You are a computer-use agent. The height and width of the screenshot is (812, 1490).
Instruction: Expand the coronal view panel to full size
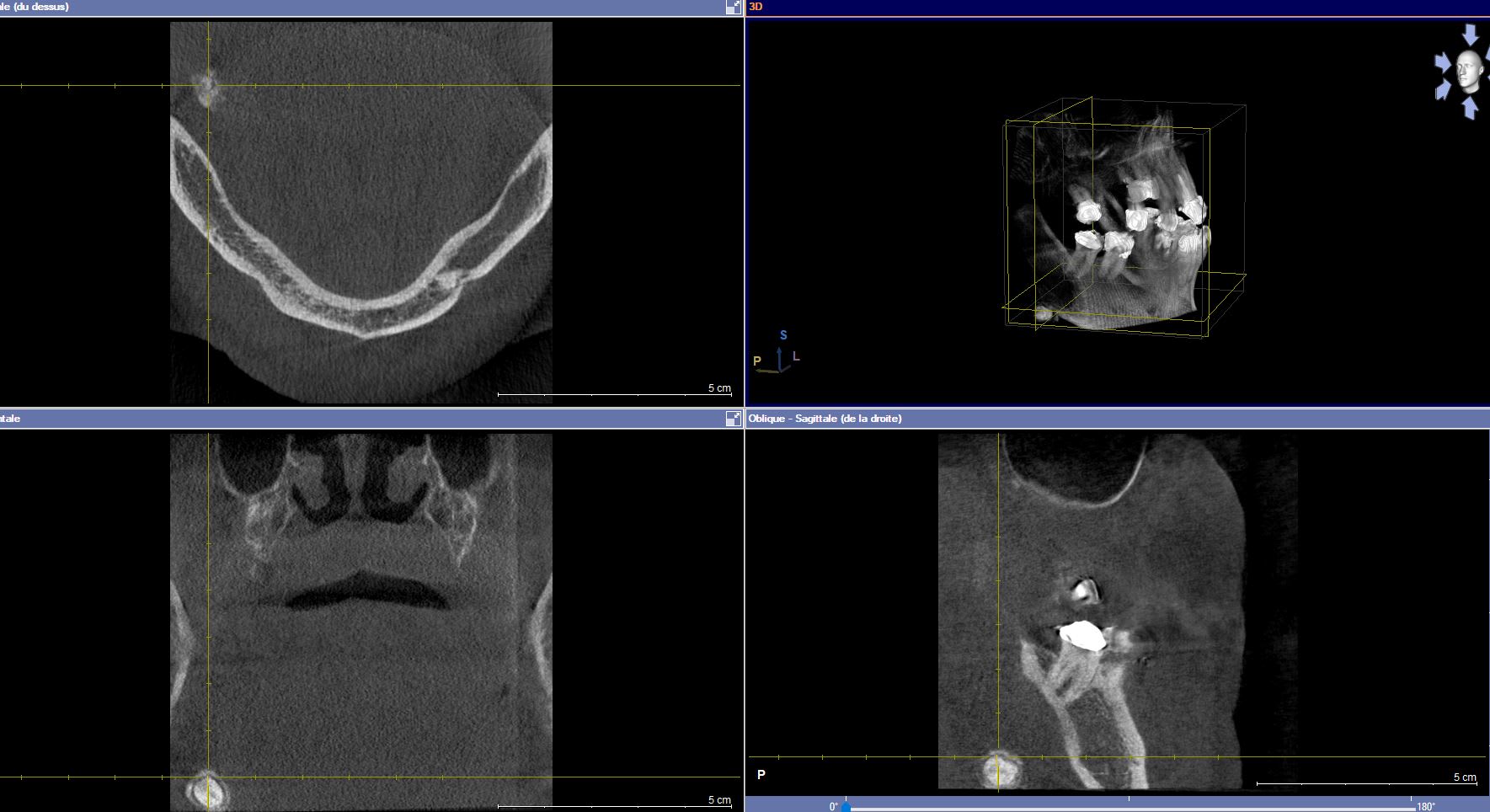pos(733,419)
